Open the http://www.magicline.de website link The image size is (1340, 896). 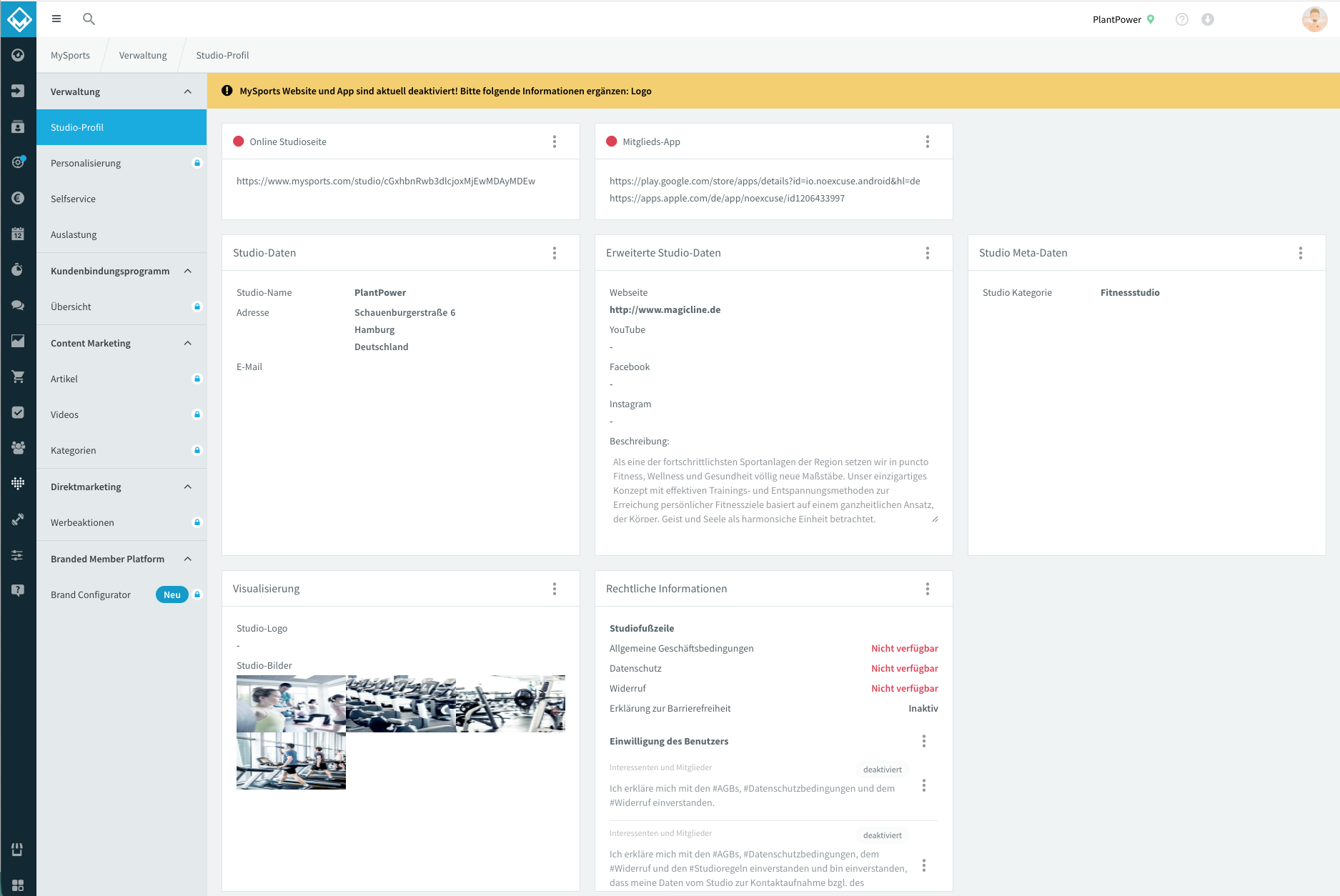pos(665,309)
